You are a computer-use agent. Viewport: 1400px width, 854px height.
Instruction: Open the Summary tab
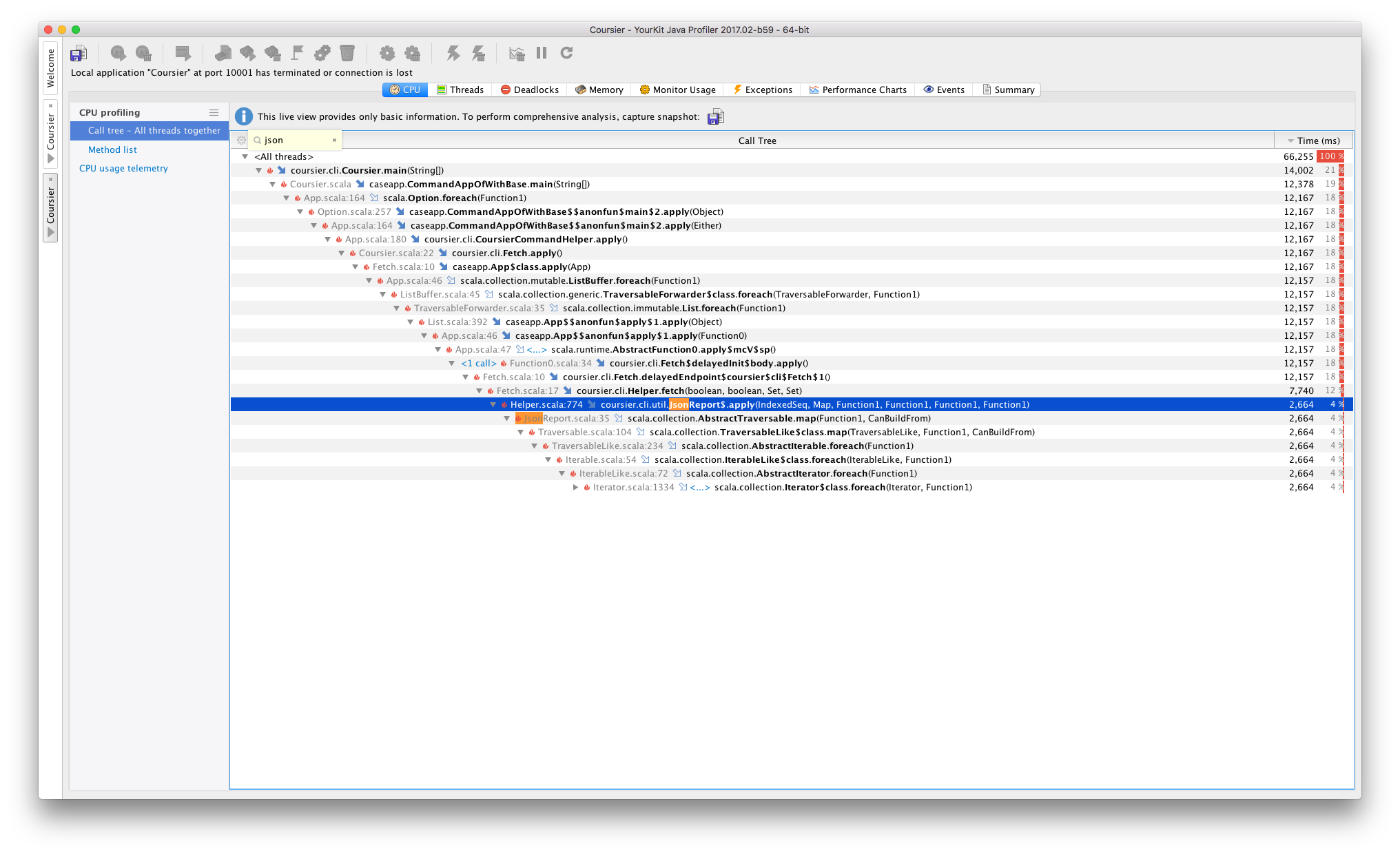point(1008,90)
